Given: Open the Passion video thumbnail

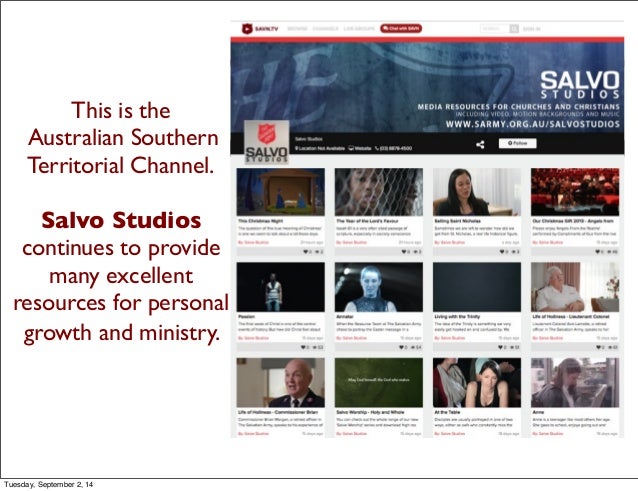Looking at the screenshot, I should pyautogui.click(x=280, y=287).
